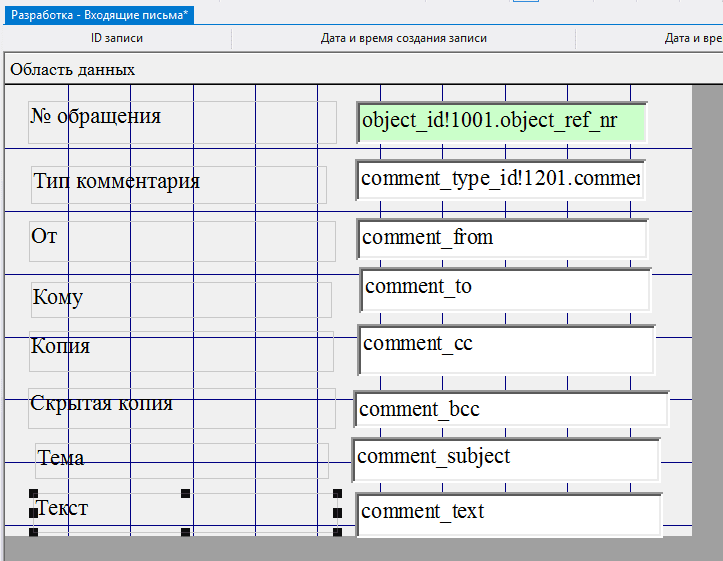Click the green object_ref_nr field
This screenshot has width=723, height=561.
coord(502,122)
